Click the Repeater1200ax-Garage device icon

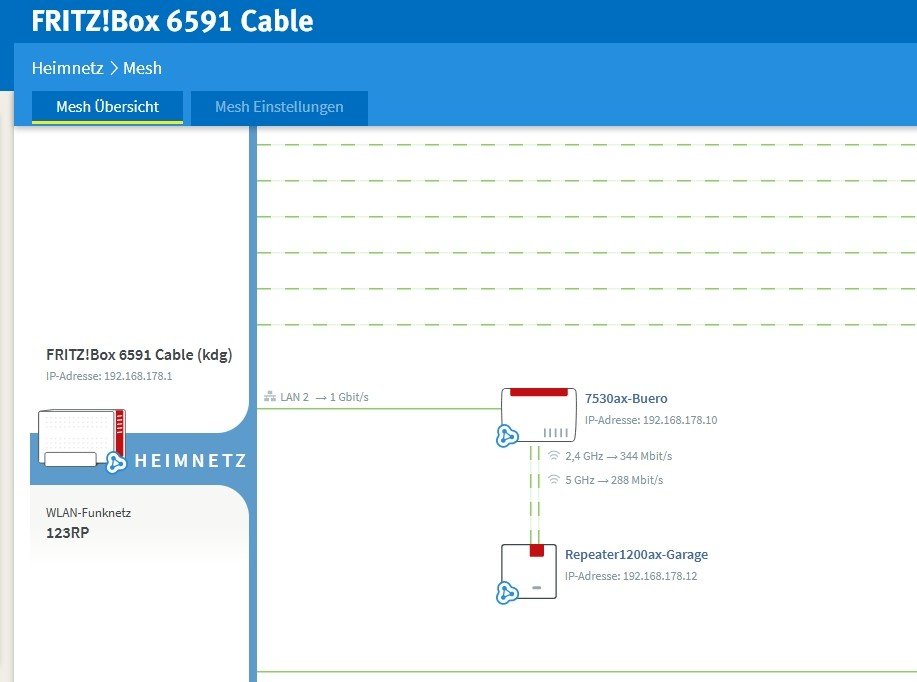click(529, 571)
